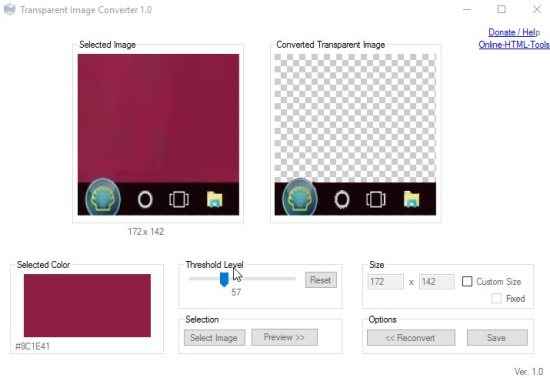Click the shell icon in converted image
550x378 pixels.
tap(300, 197)
